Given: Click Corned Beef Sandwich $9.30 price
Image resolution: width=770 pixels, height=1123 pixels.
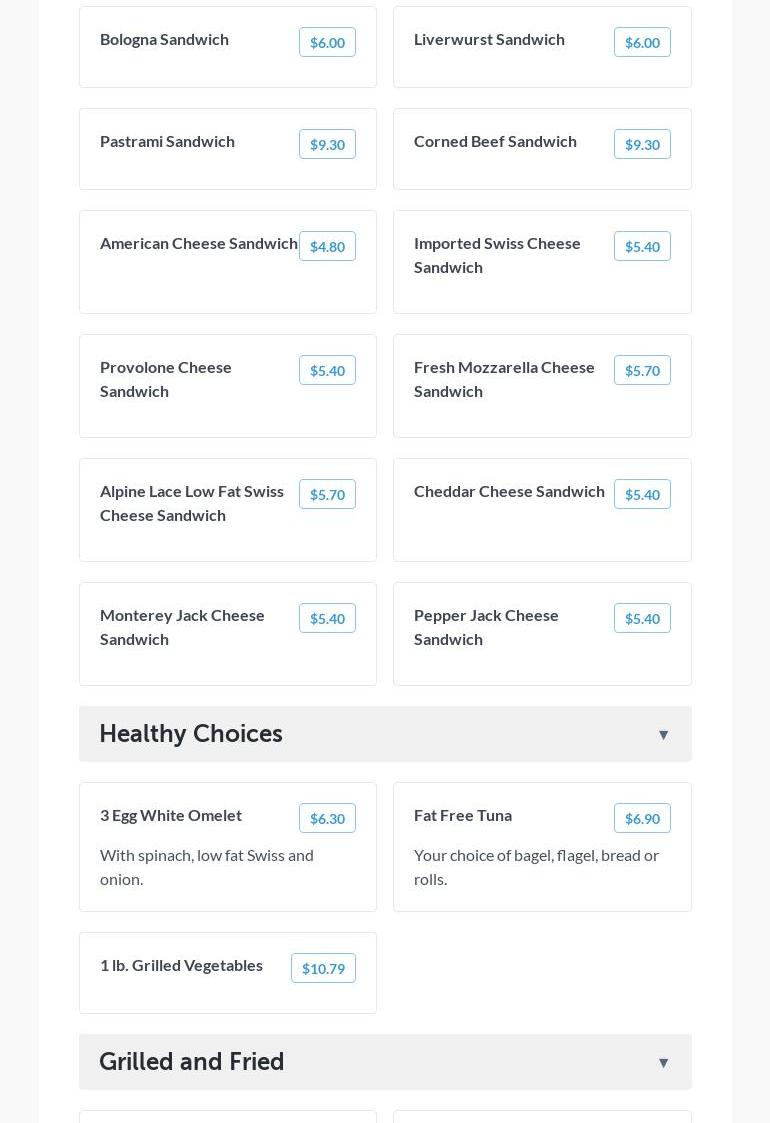Looking at the screenshot, I should [x=642, y=144].
